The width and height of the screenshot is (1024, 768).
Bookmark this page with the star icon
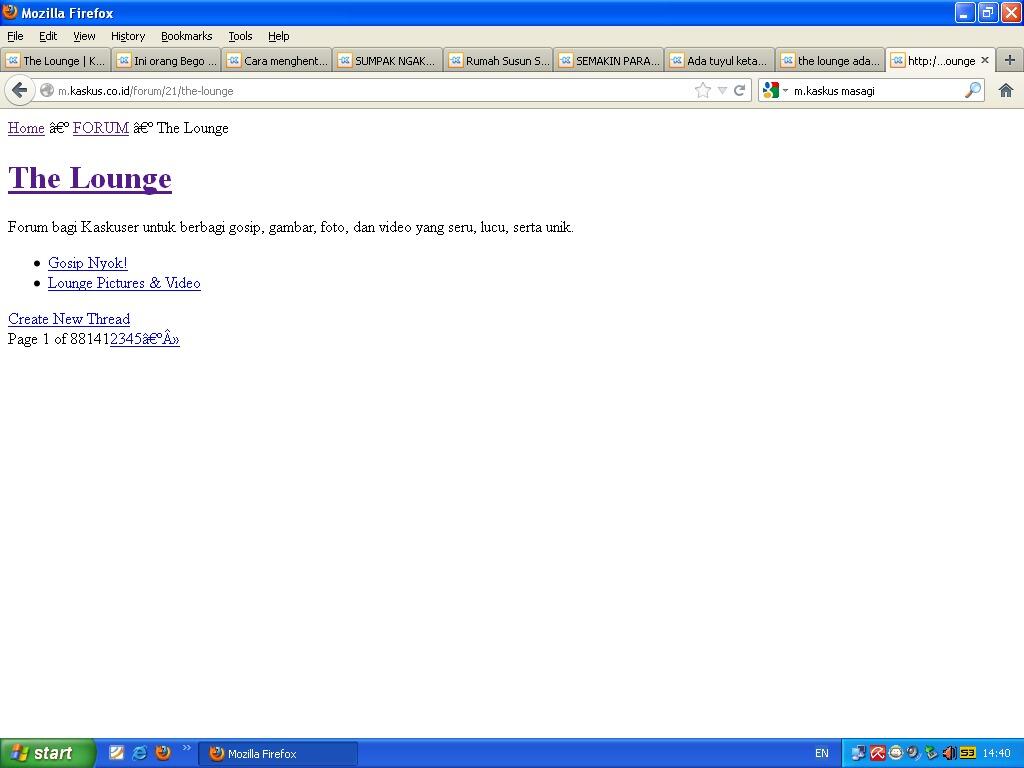point(703,90)
